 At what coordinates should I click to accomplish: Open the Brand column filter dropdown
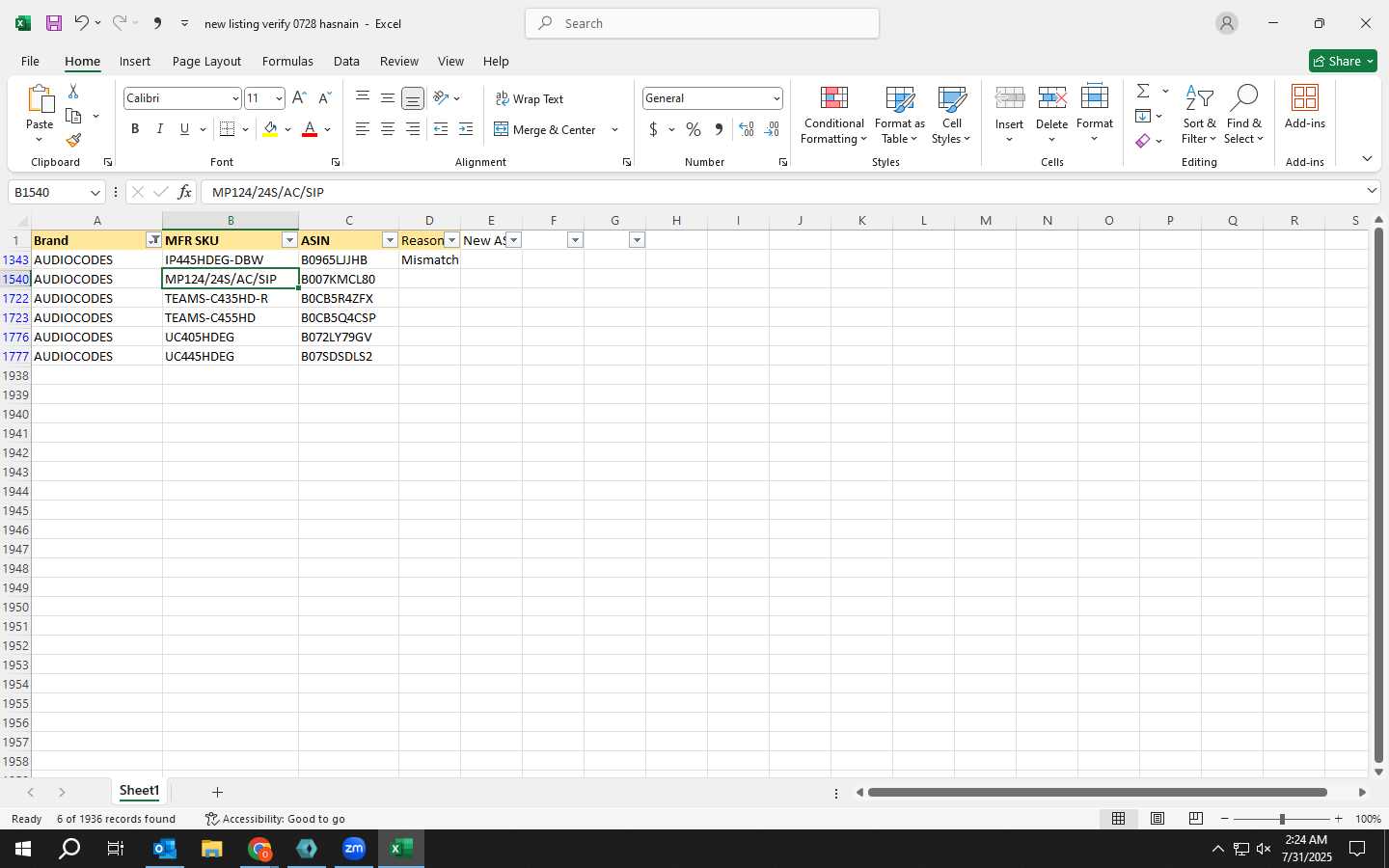click(153, 240)
